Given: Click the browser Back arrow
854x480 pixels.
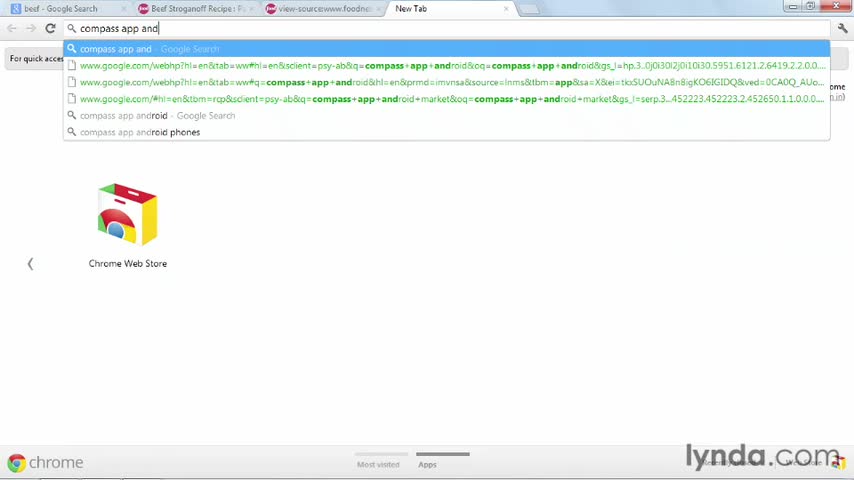Looking at the screenshot, I should tap(12, 28).
